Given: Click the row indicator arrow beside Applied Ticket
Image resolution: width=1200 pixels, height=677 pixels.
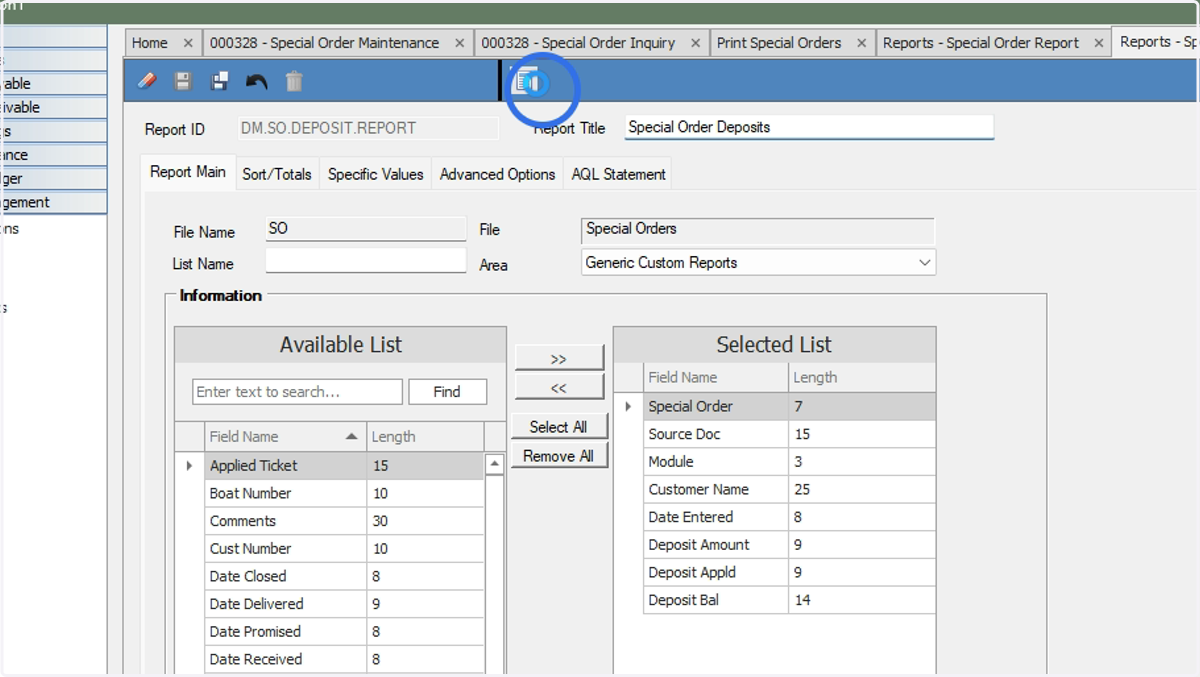Looking at the screenshot, I should pos(189,466).
